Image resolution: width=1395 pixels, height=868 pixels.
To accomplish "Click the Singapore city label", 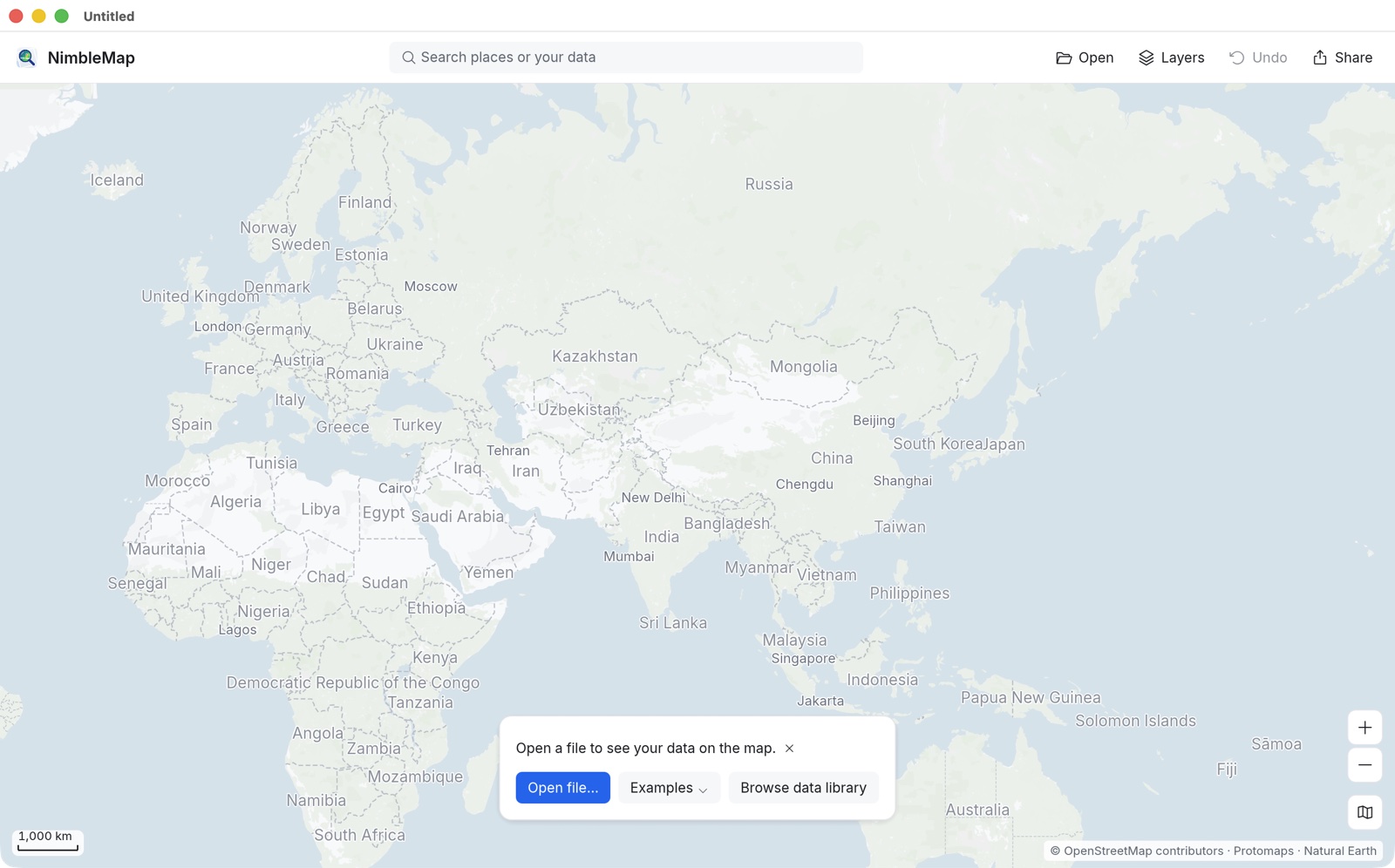I will coord(803,658).
